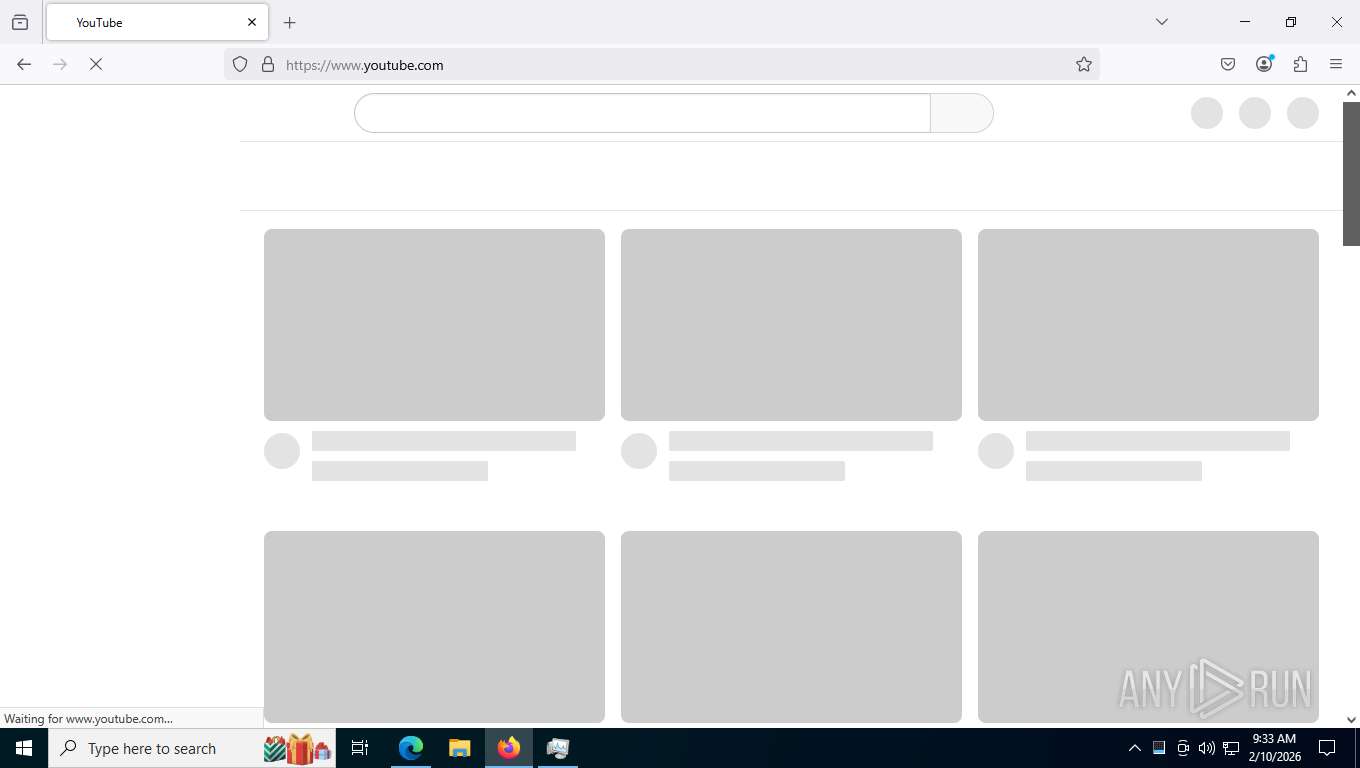Open Firefox View recent browsing icon
This screenshot has width=1360, height=768.
[20, 22]
